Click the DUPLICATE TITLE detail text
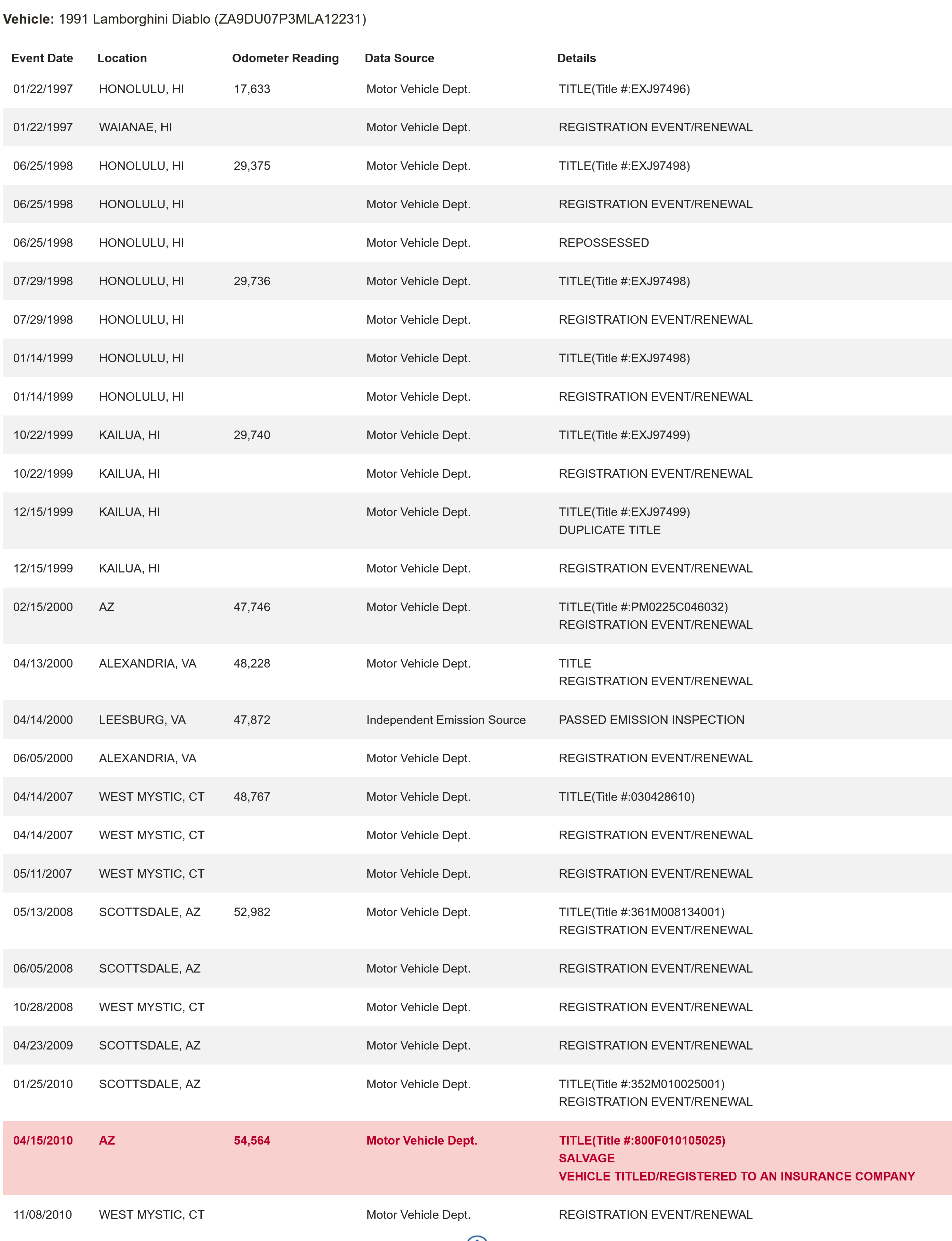 tap(609, 530)
